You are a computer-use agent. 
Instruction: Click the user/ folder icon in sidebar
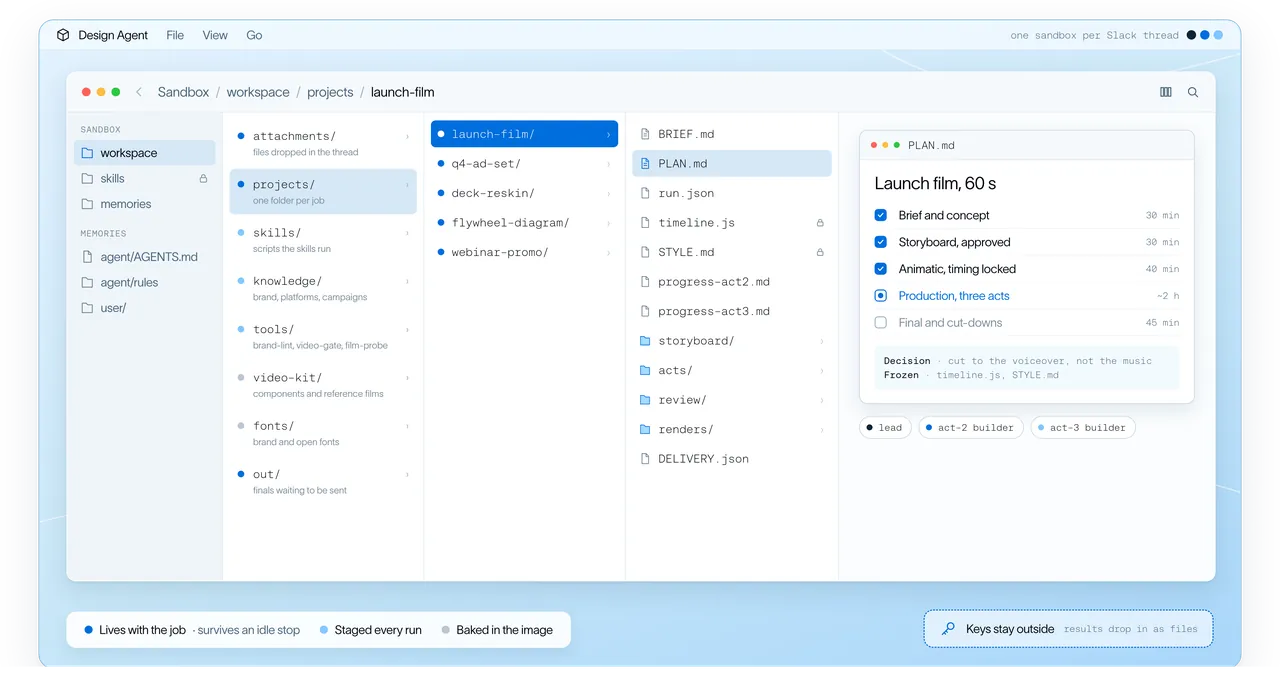(87, 308)
